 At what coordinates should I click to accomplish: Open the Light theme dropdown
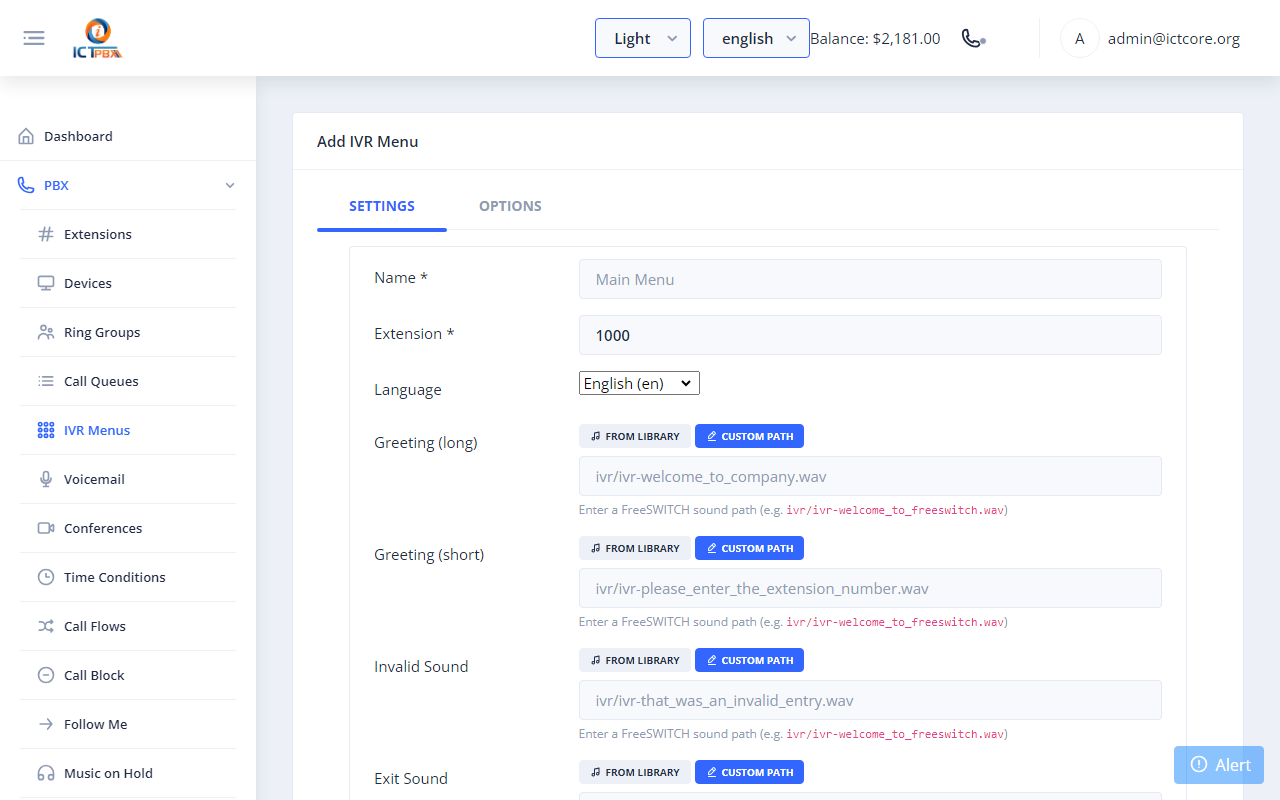[x=643, y=38]
